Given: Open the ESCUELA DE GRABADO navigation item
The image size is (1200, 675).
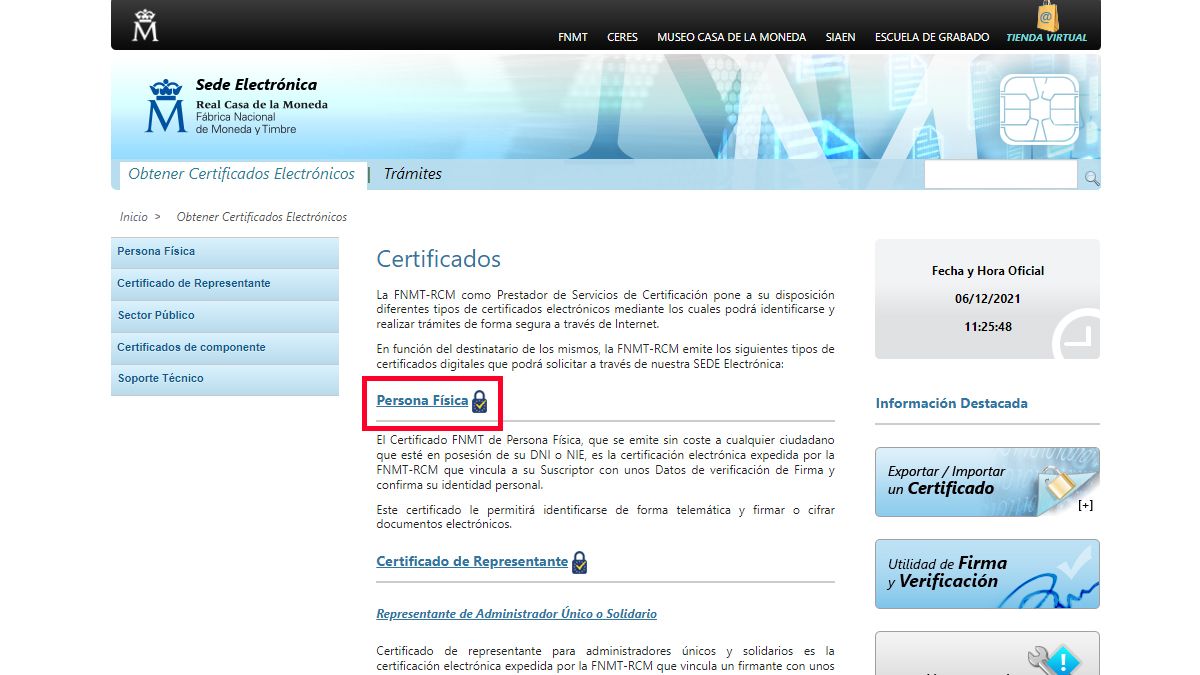Looking at the screenshot, I should click(x=931, y=37).
